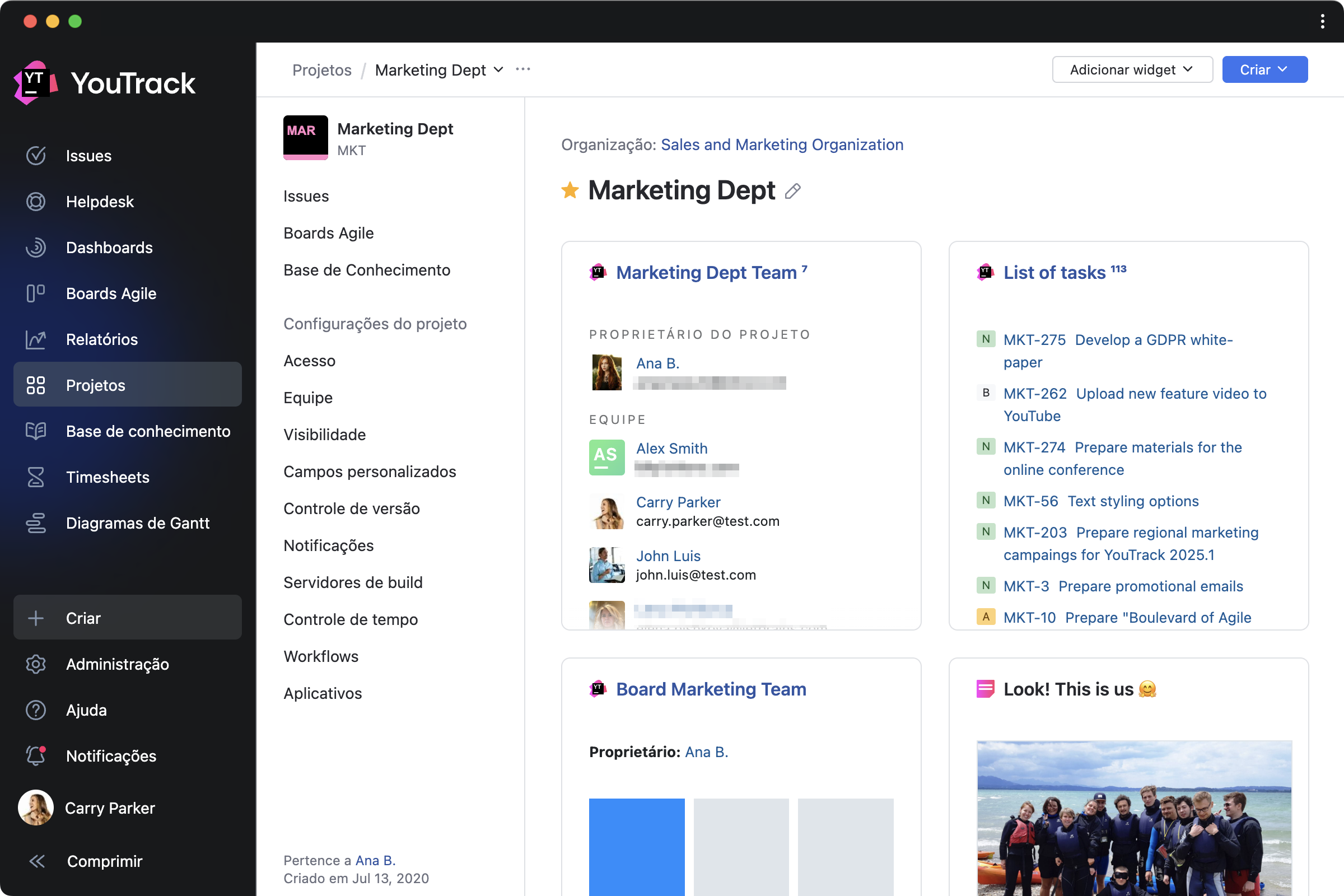
Task: Open Issues in the project menu
Action: [306, 196]
